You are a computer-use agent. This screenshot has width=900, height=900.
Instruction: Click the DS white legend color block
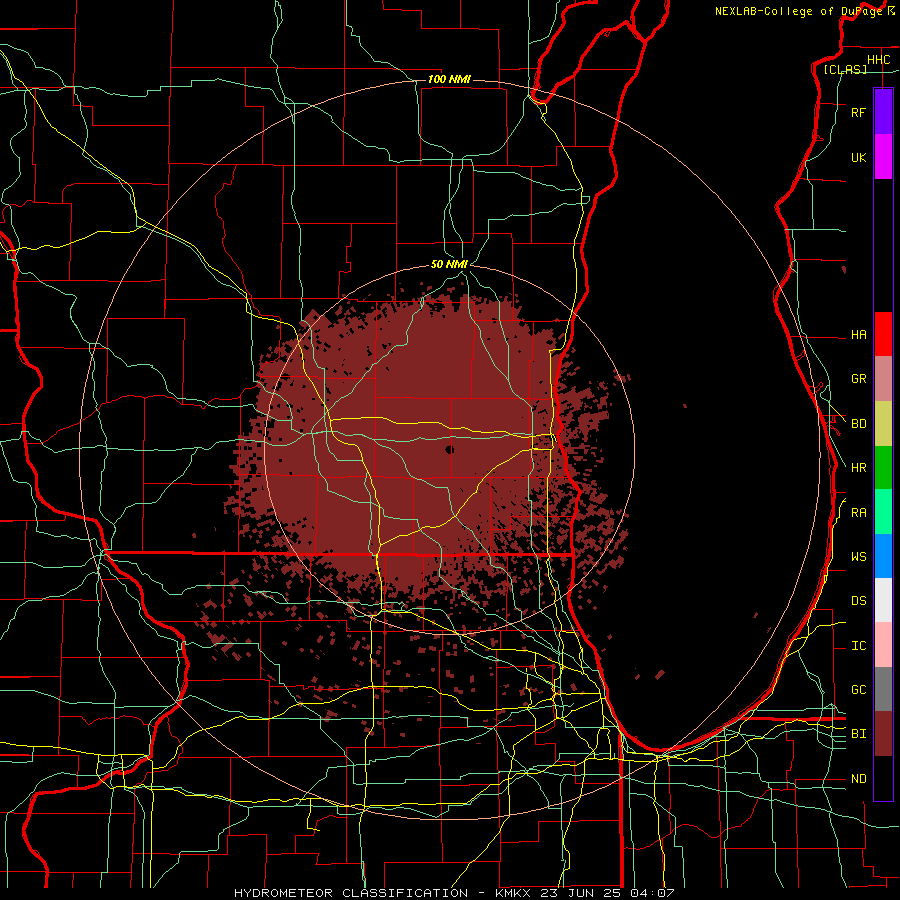tap(883, 600)
